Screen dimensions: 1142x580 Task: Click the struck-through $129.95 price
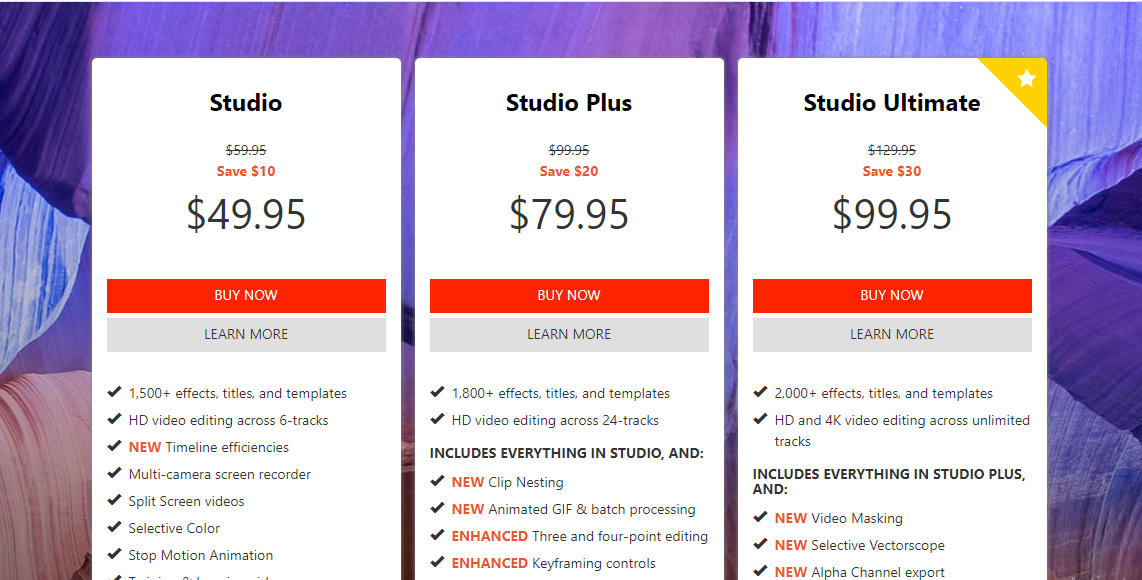click(891, 150)
